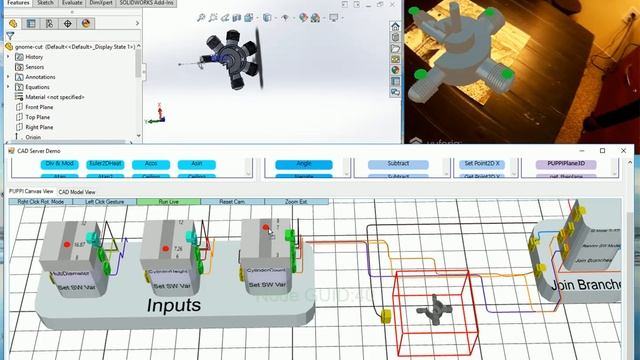Click the Acos module button
Screen dimensions: 640x360
[x=151, y=164]
